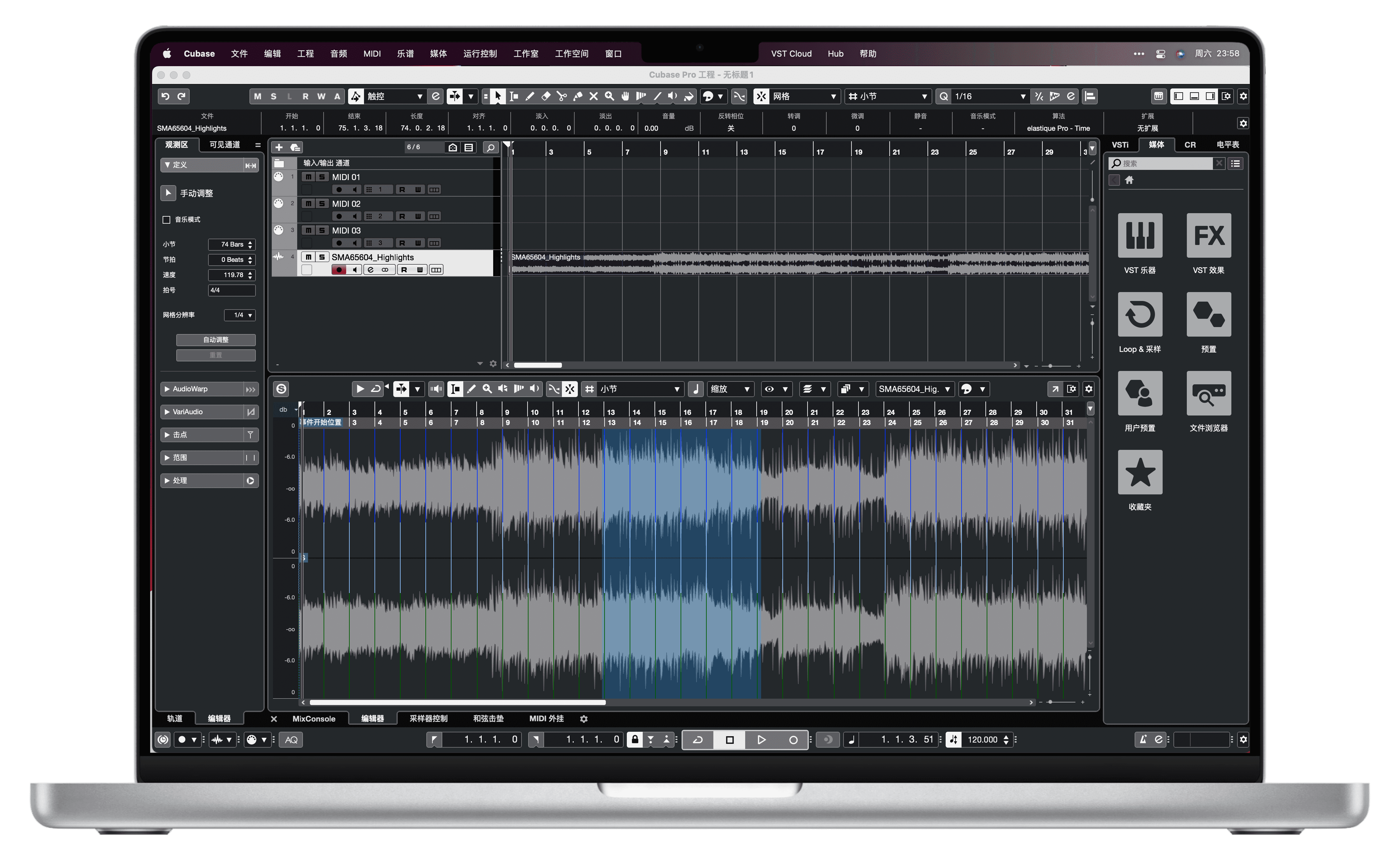Select the Split scissors tool in project toolbar
The height and width of the screenshot is (859, 1400).
pyautogui.click(x=562, y=97)
